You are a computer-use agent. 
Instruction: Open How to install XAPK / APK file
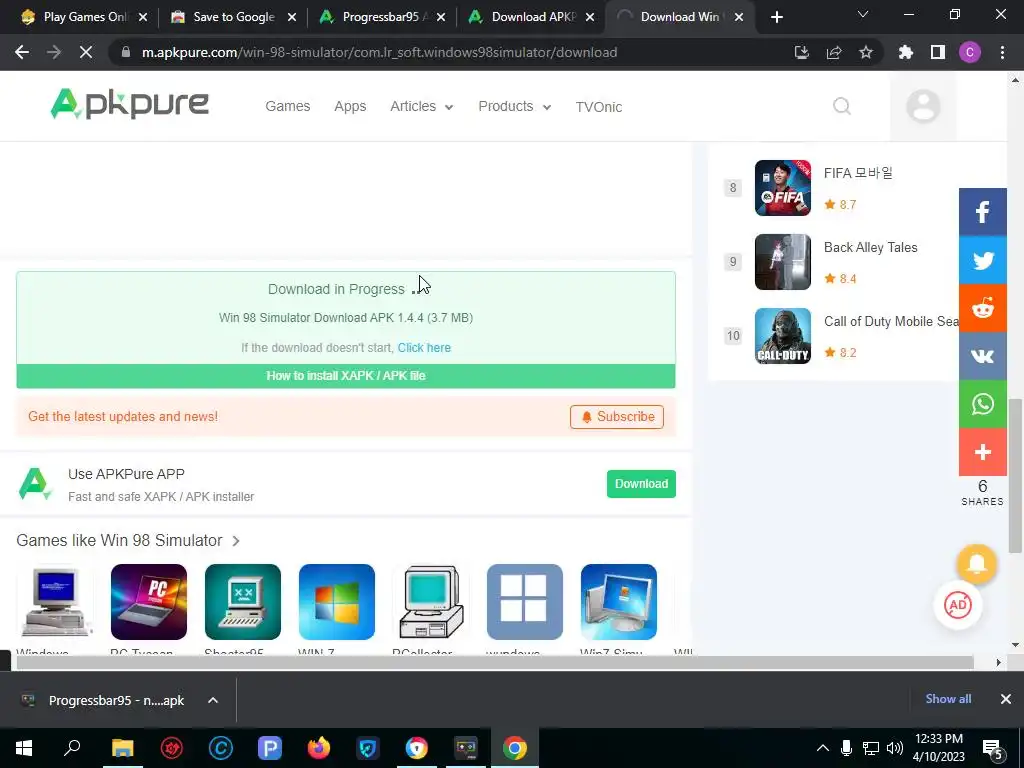(x=346, y=376)
